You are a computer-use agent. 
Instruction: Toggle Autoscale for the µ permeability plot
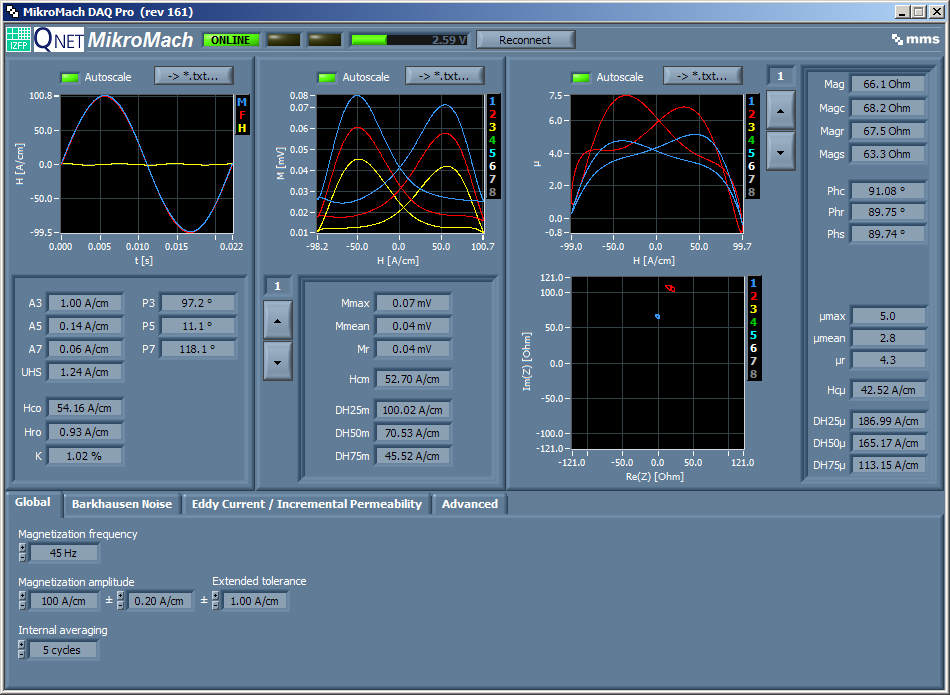tap(582, 78)
